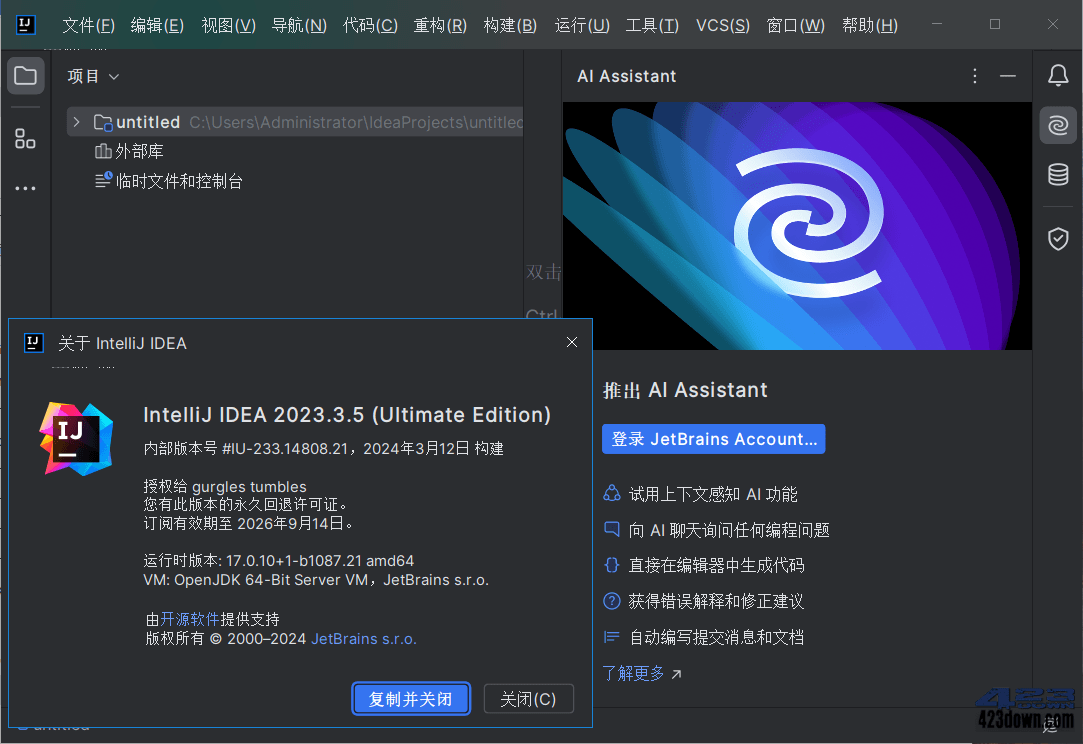1083x744 pixels.
Task: Open the 项目 view dropdown
Action: click(93, 75)
